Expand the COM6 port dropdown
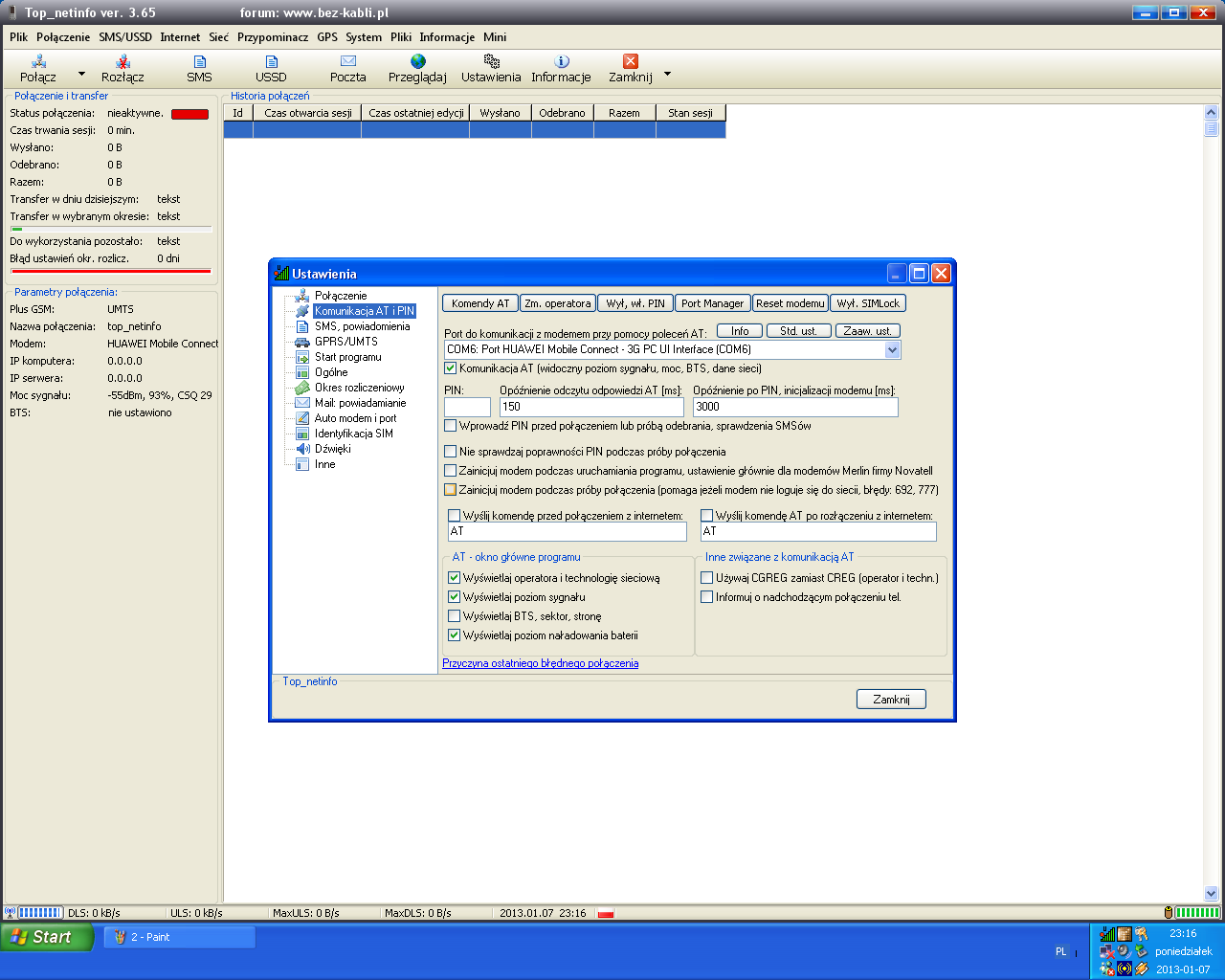The width and height of the screenshot is (1225, 980). 892,350
